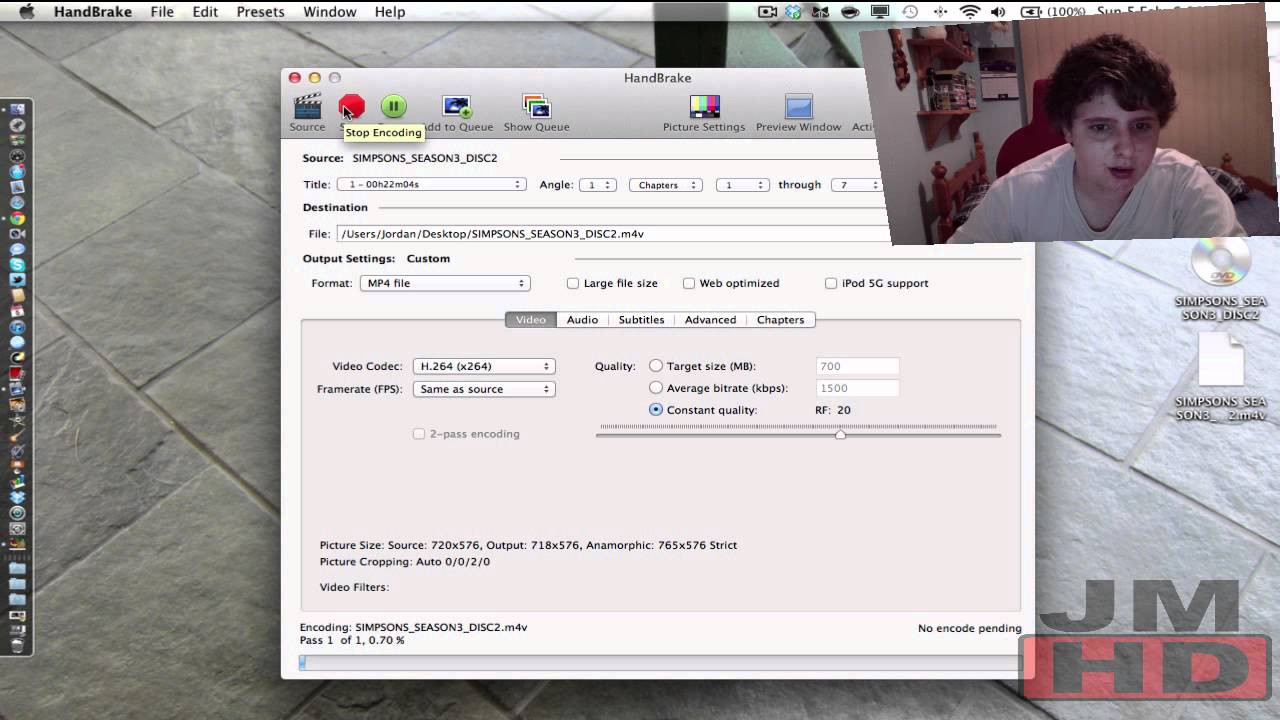The image size is (1280, 720).
Task: Open Finder from the Dock
Action: 18,110
